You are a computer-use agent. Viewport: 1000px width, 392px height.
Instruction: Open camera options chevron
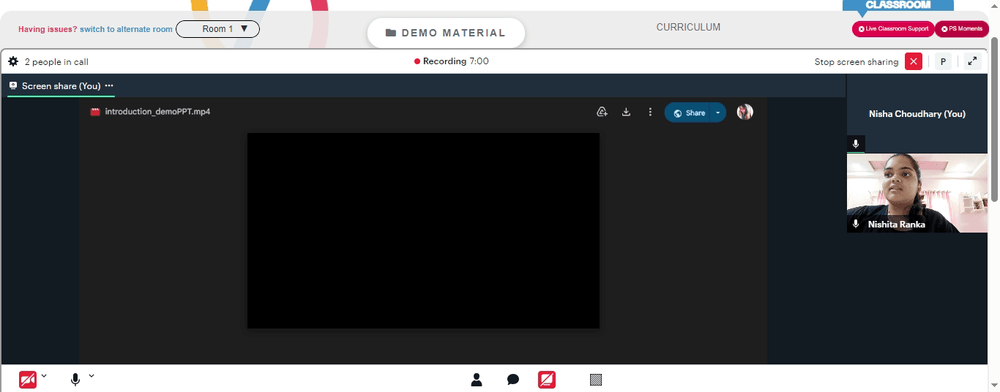[44, 376]
